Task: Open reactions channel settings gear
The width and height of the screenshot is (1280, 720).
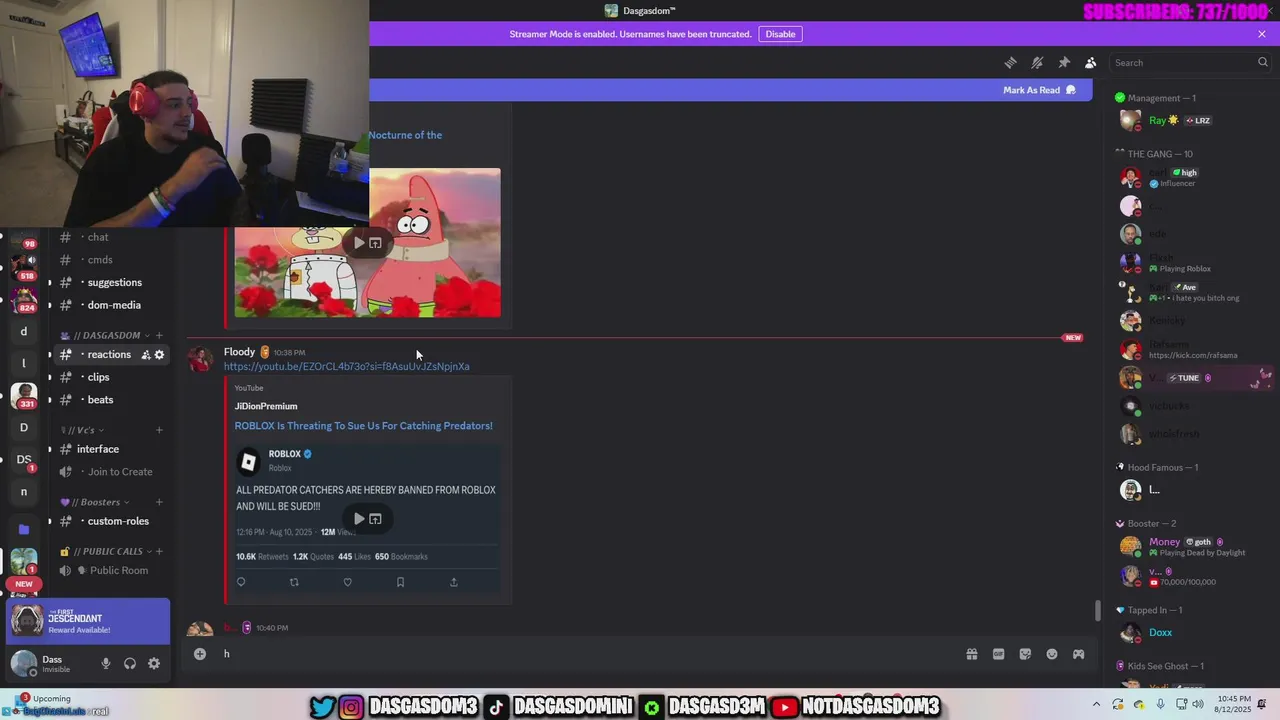Action: (159, 355)
